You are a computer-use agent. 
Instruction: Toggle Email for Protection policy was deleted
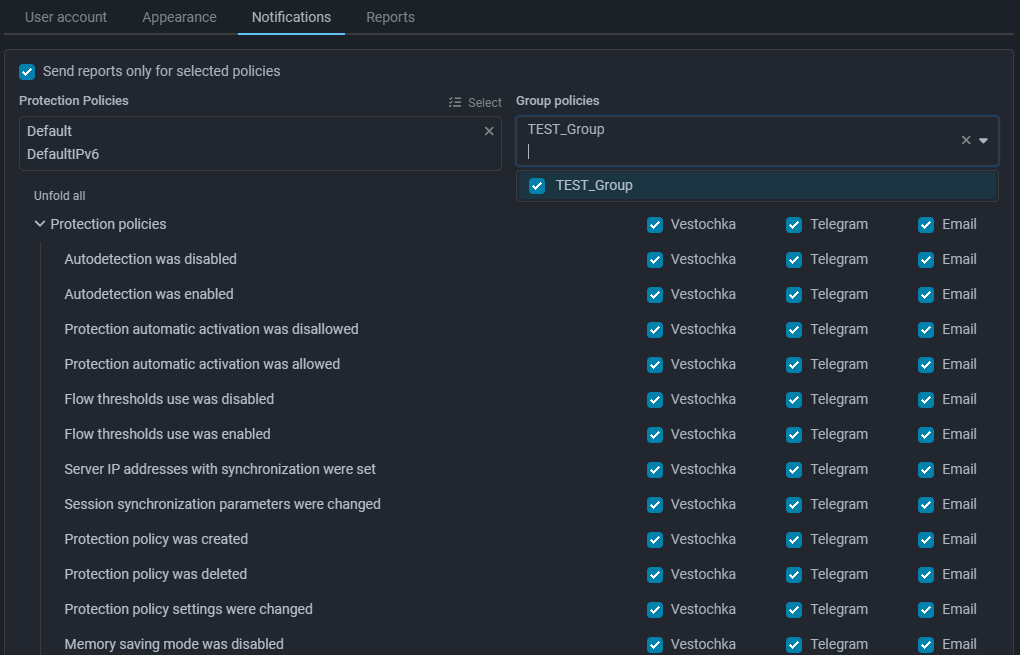tap(926, 575)
